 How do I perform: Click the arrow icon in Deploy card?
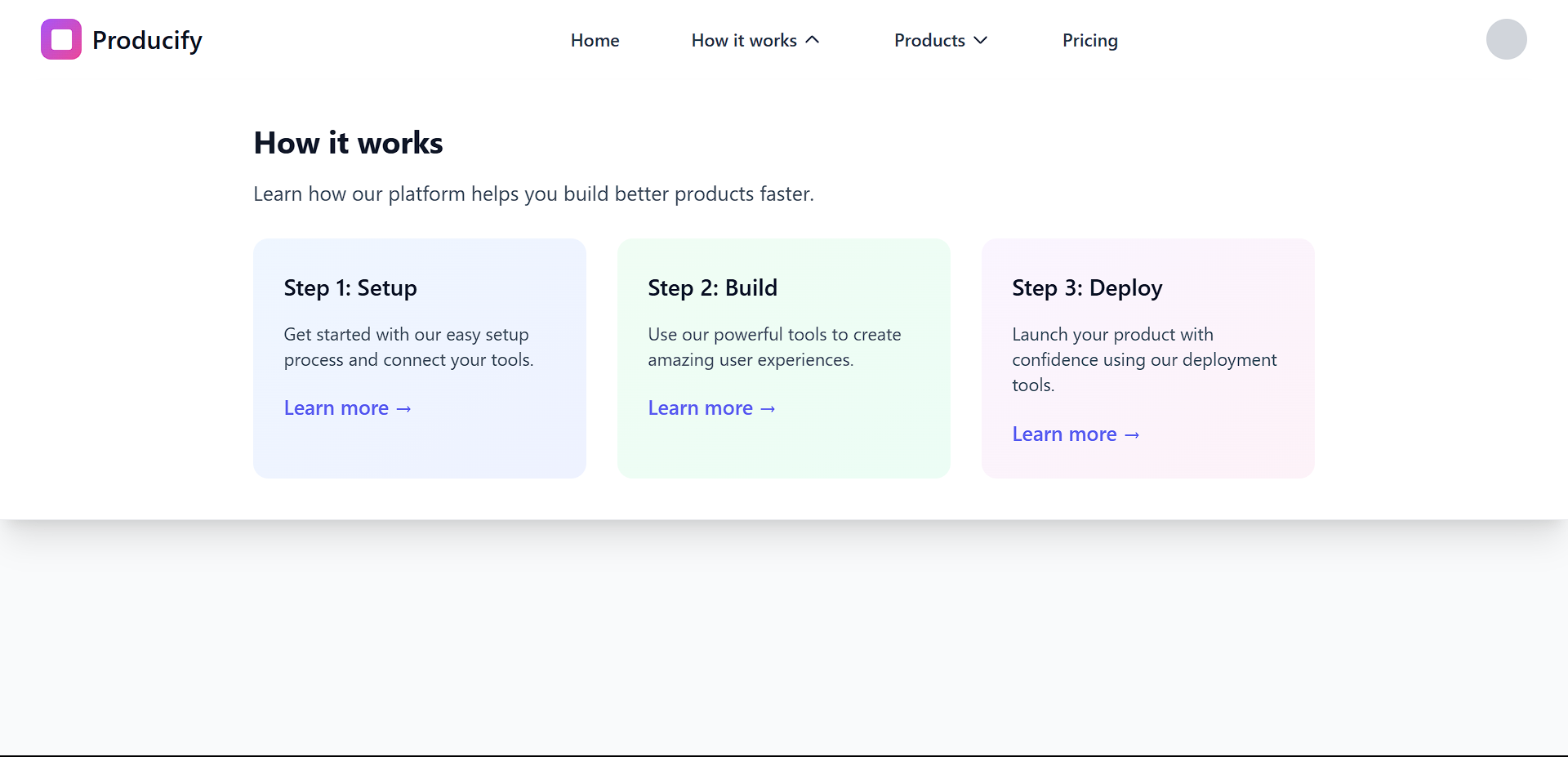[1132, 435]
